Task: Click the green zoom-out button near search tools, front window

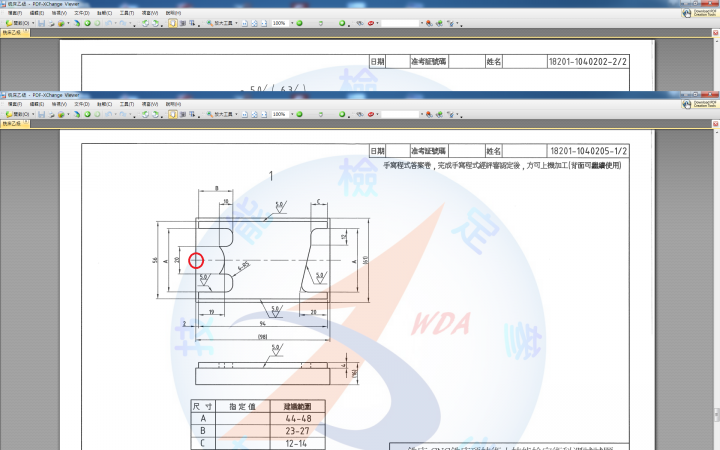Action: click(x=342, y=114)
